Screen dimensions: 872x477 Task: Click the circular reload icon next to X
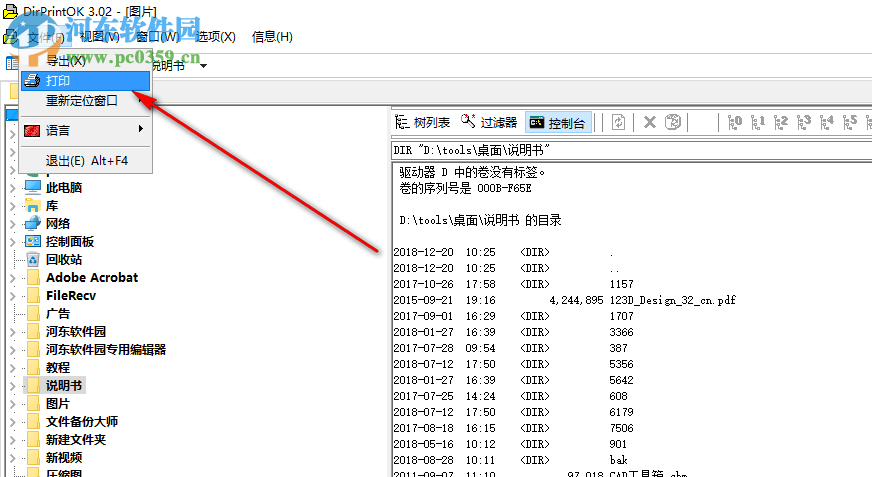pos(673,122)
